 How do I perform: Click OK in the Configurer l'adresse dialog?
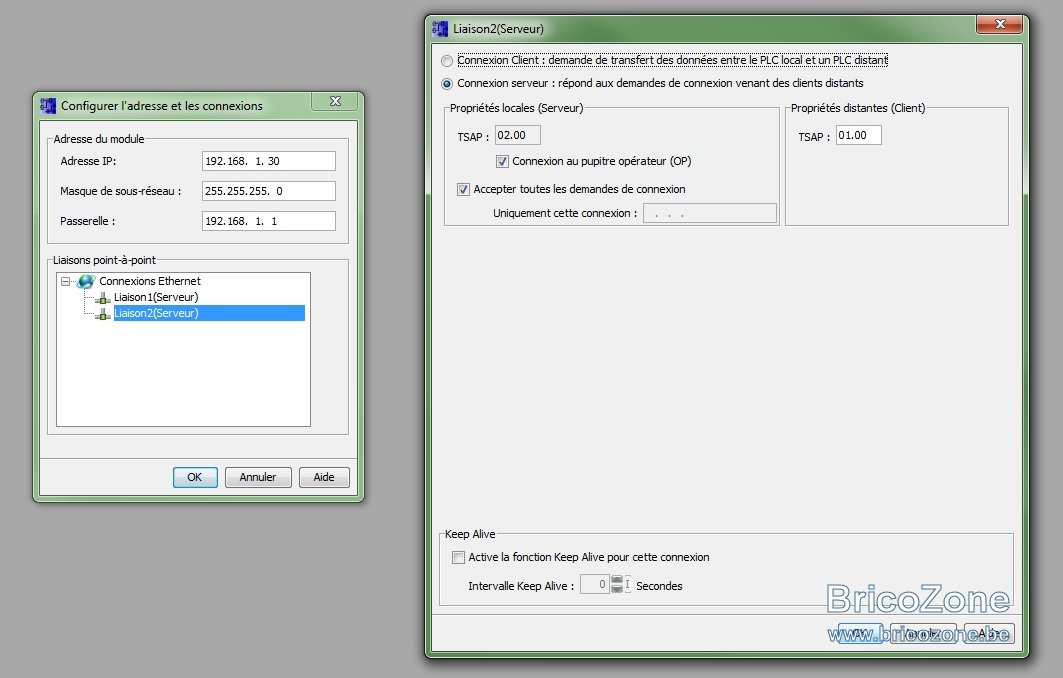pyautogui.click(x=195, y=477)
